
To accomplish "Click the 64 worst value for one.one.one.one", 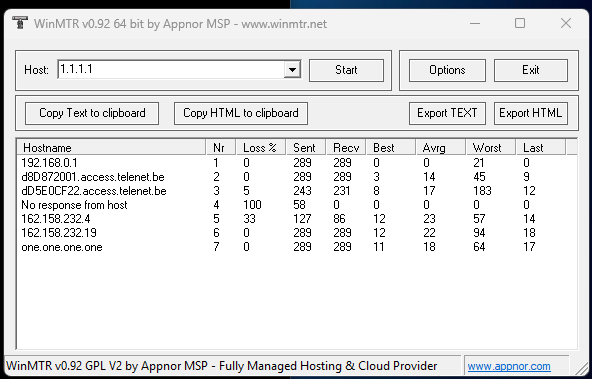I will pos(479,247).
